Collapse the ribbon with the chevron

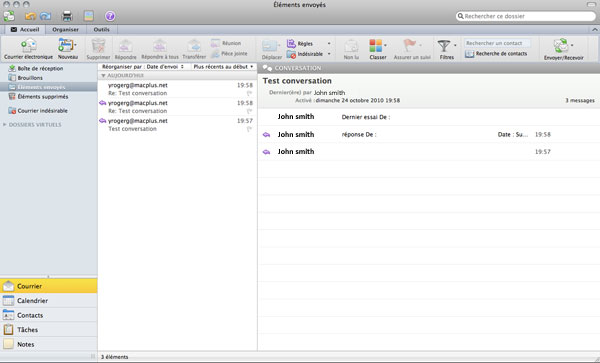pyautogui.click(x=595, y=29)
